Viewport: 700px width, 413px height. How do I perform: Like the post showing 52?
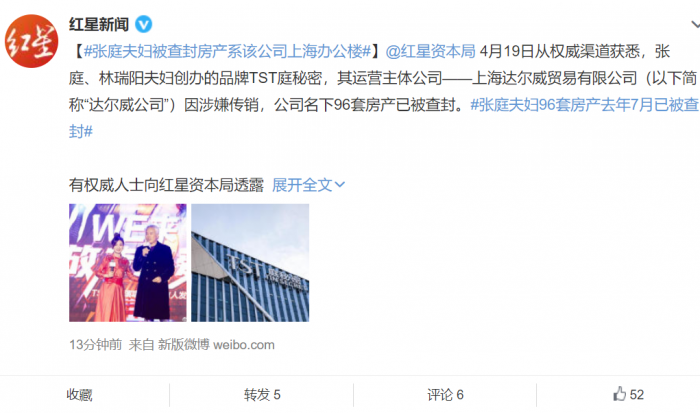pyautogui.click(x=628, y=394)
